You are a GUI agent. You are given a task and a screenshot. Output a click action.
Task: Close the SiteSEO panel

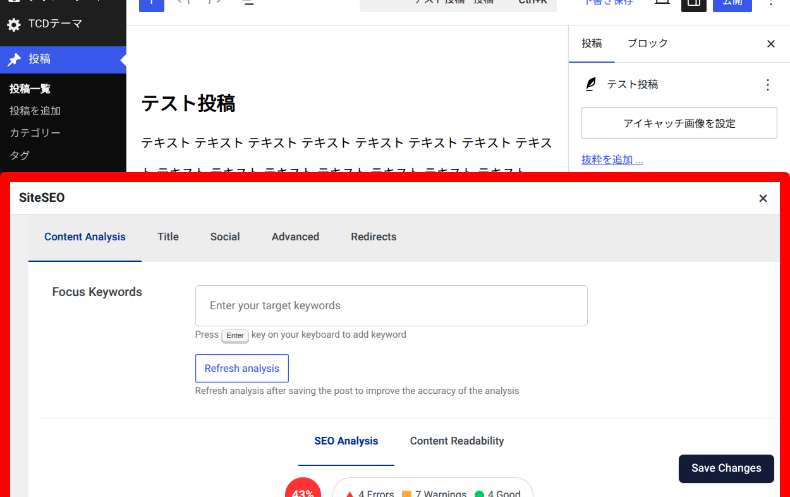tap(763, 199)
